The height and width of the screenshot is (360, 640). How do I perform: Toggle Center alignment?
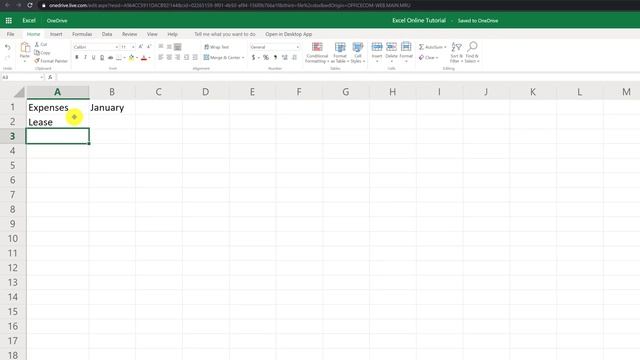(169, 58)
